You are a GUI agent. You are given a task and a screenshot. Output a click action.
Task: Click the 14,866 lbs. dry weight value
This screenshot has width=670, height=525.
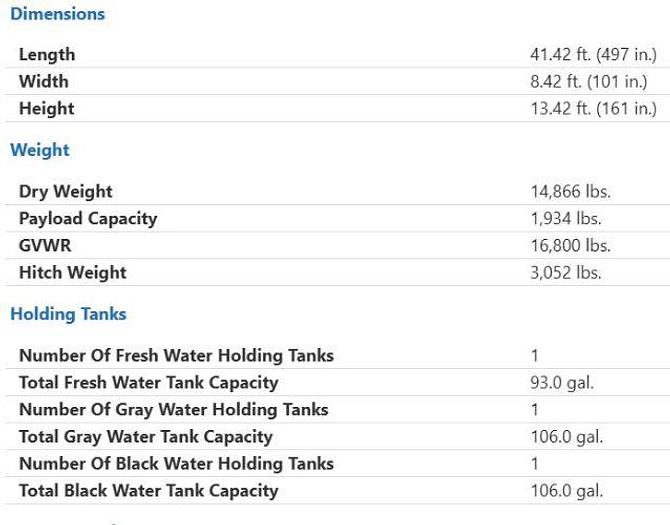coord(570,192)
